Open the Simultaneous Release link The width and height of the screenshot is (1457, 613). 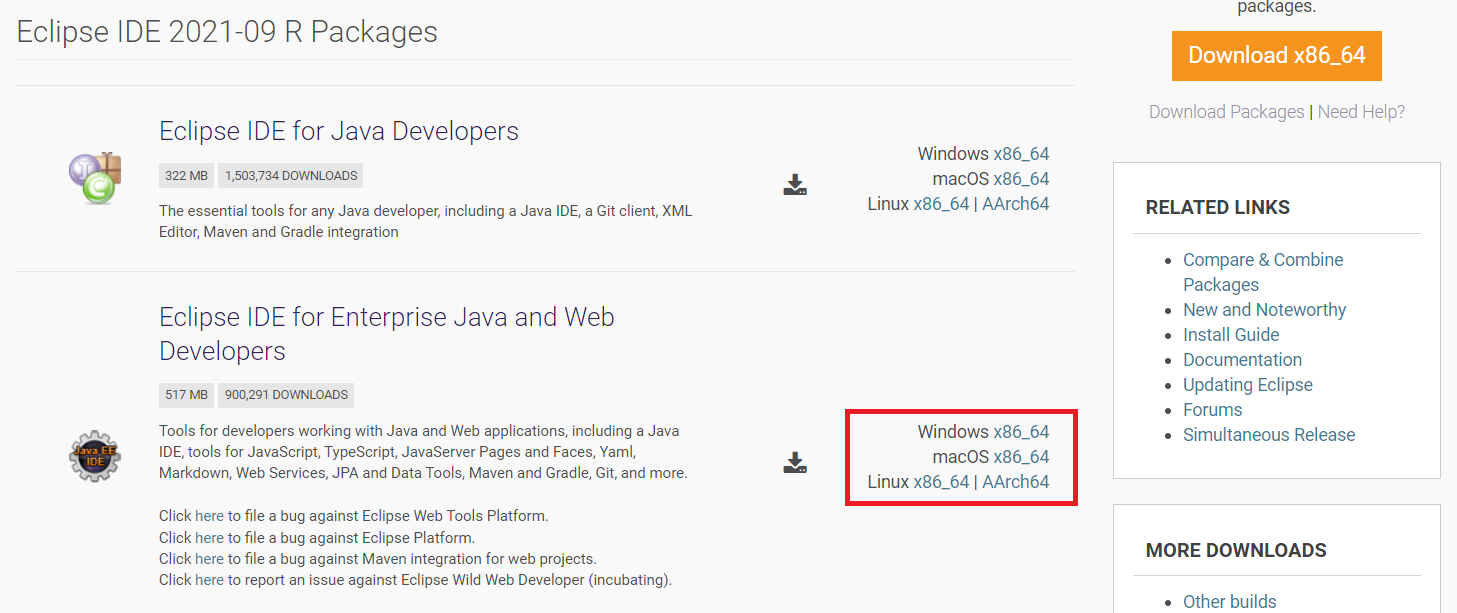(x=1269, y=435)
